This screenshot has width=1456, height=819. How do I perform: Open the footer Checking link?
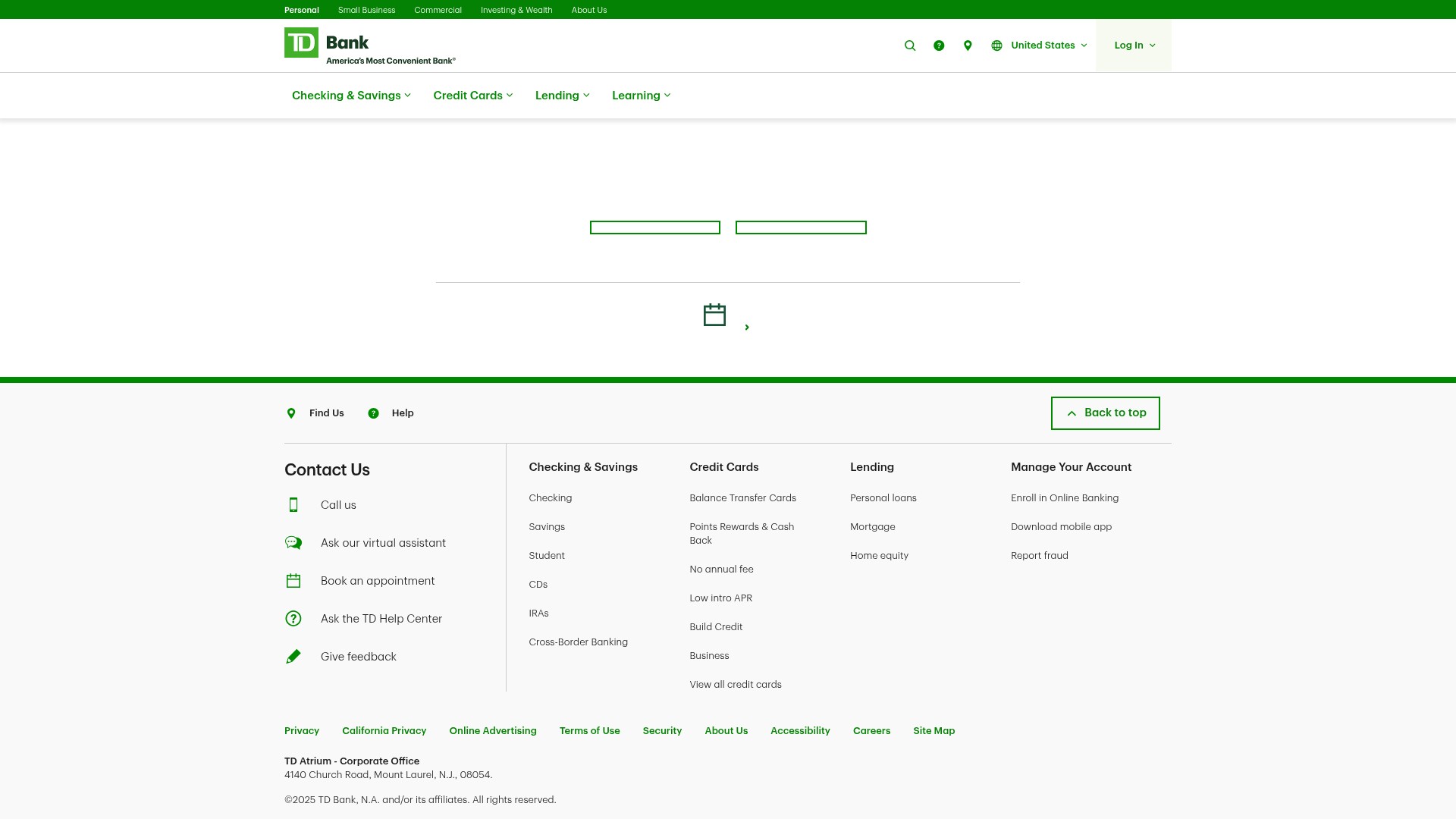pyautogui.click(x=551, y=498)
